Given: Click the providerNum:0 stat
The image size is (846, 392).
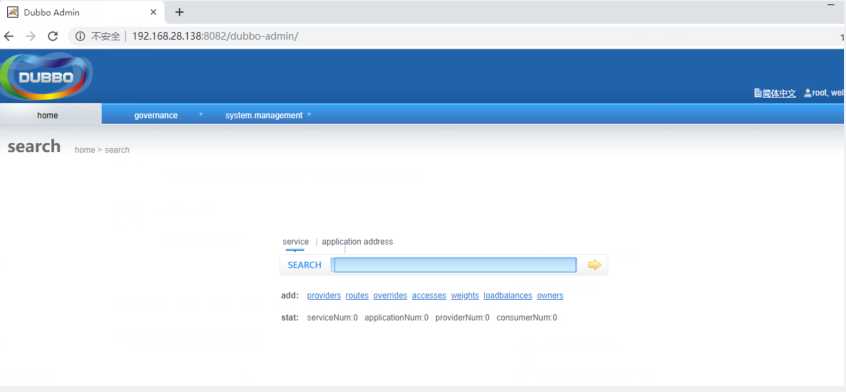Looking at the screenshot, I should click(462, 318).
